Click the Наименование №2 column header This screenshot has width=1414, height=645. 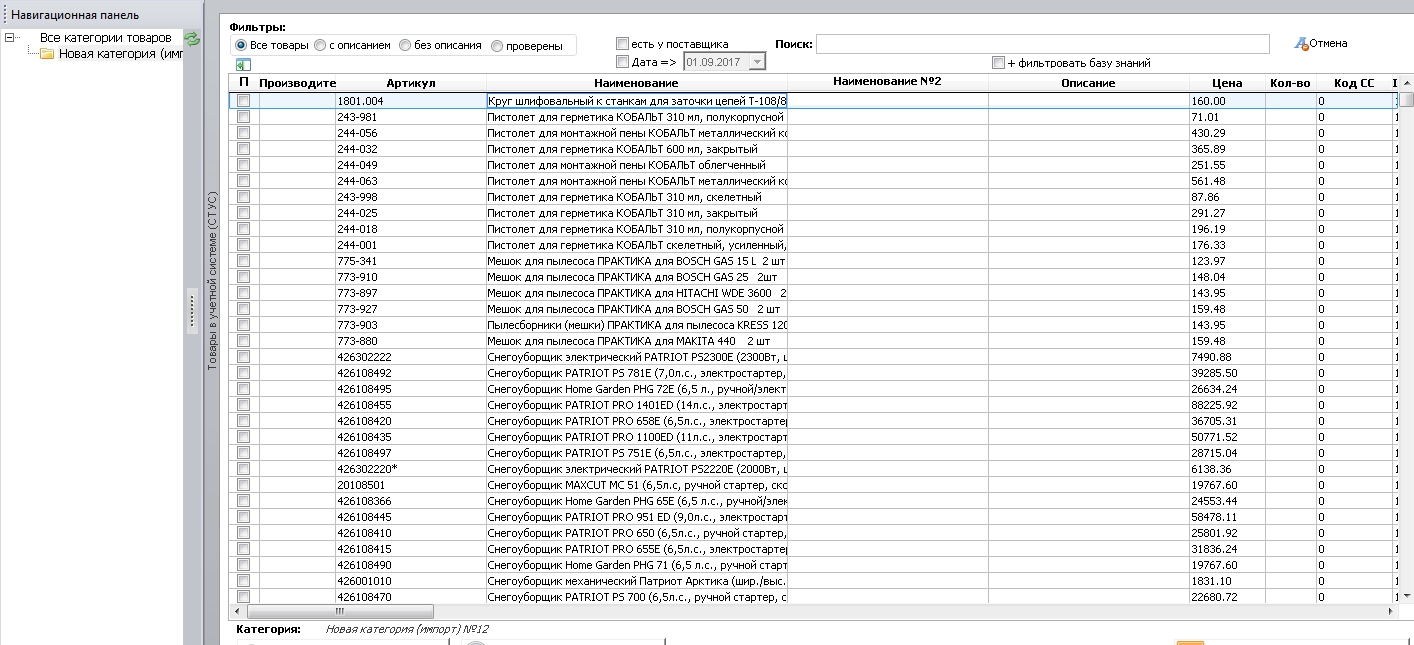coord(888,82)
